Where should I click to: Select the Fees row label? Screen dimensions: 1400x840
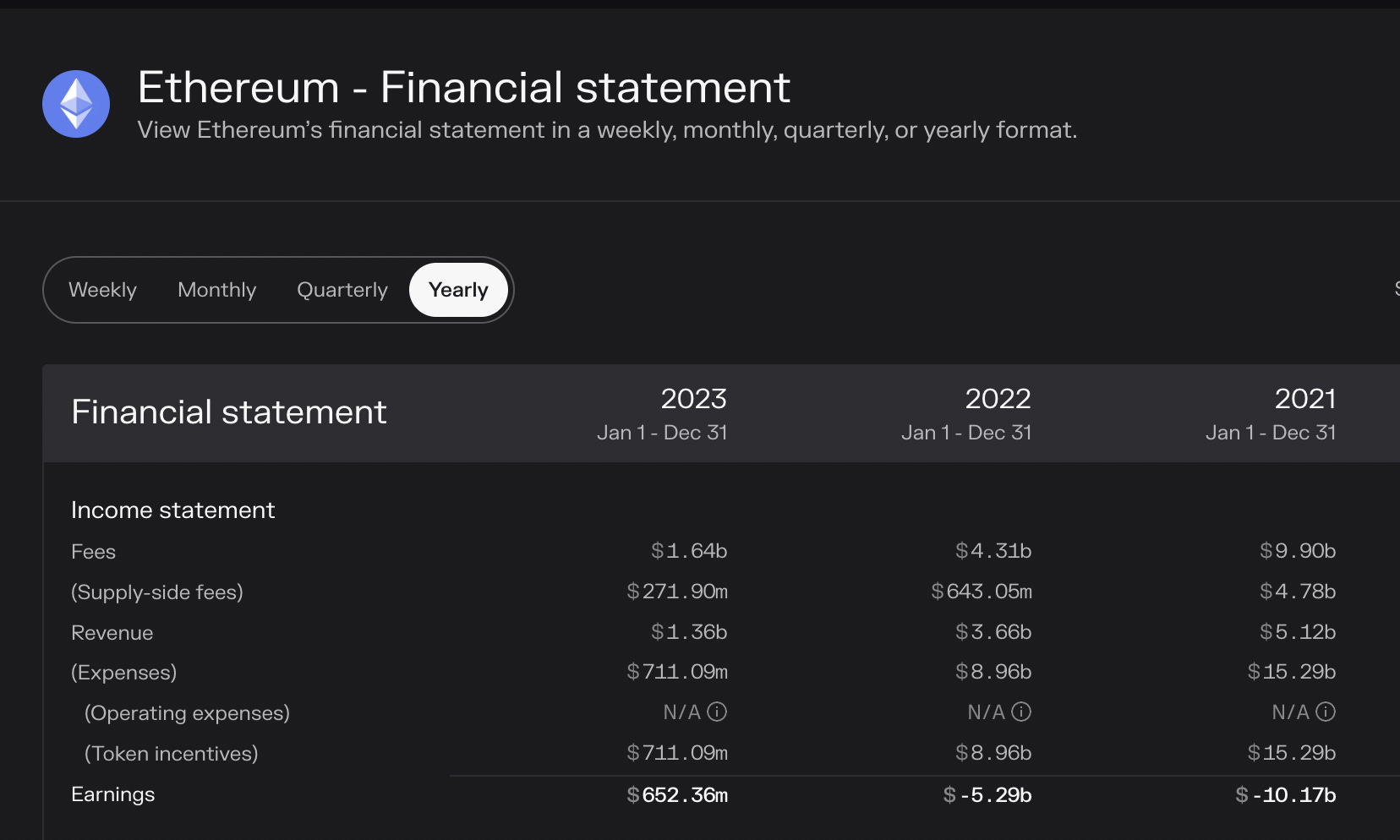click(x=94, y=552)
